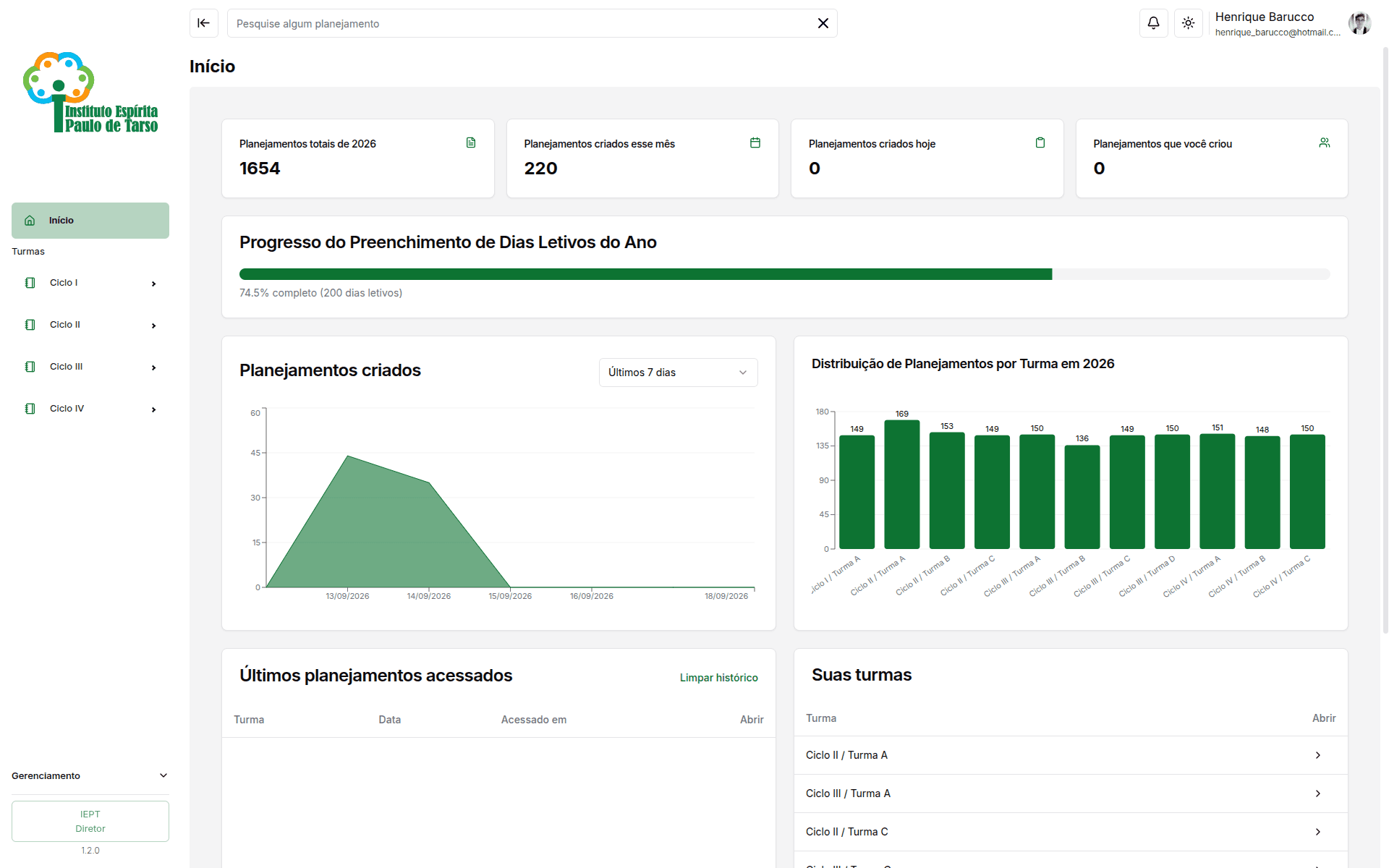Image resolution: width=1389 pixels, height=868 pixels.
Task: Click the 169 bar for Ciclo II / Turma A
Action: pos(901,484)
